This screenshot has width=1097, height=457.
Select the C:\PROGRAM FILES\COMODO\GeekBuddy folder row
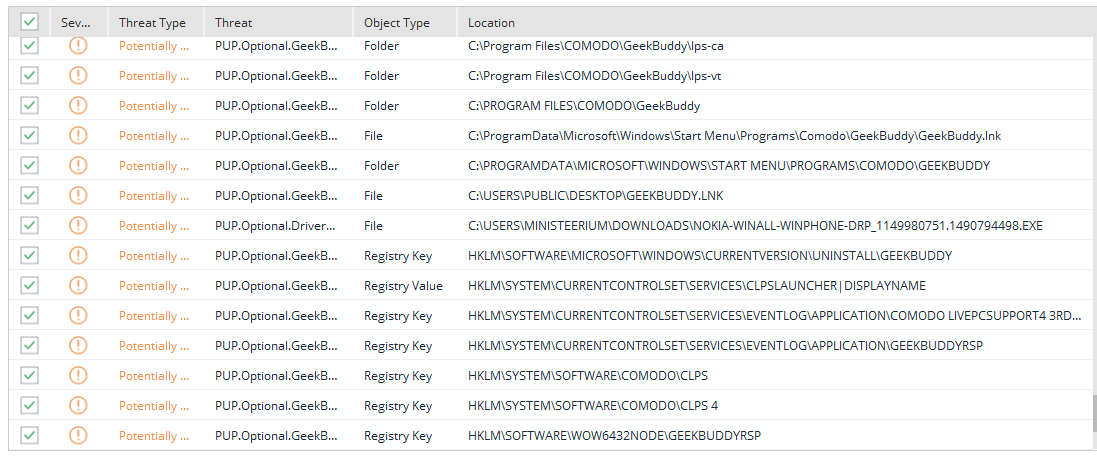[584, 106]
